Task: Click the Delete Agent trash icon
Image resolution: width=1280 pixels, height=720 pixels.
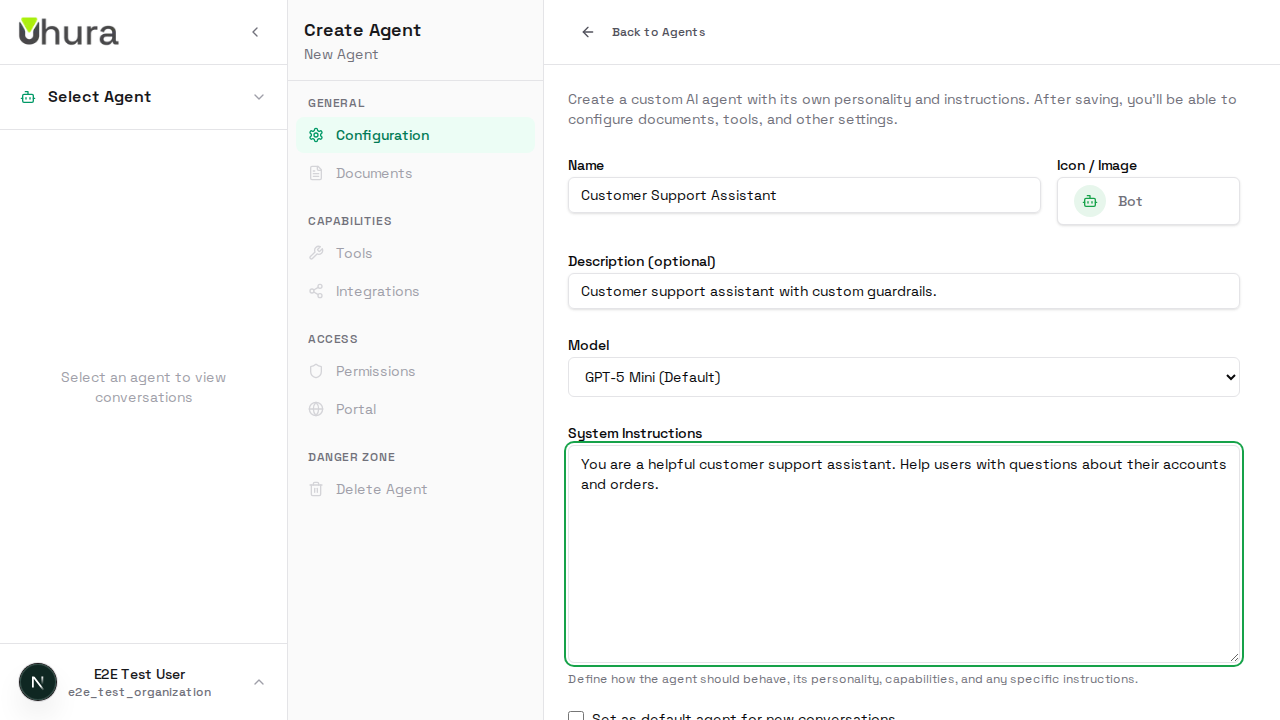Action: coord(316,489)
